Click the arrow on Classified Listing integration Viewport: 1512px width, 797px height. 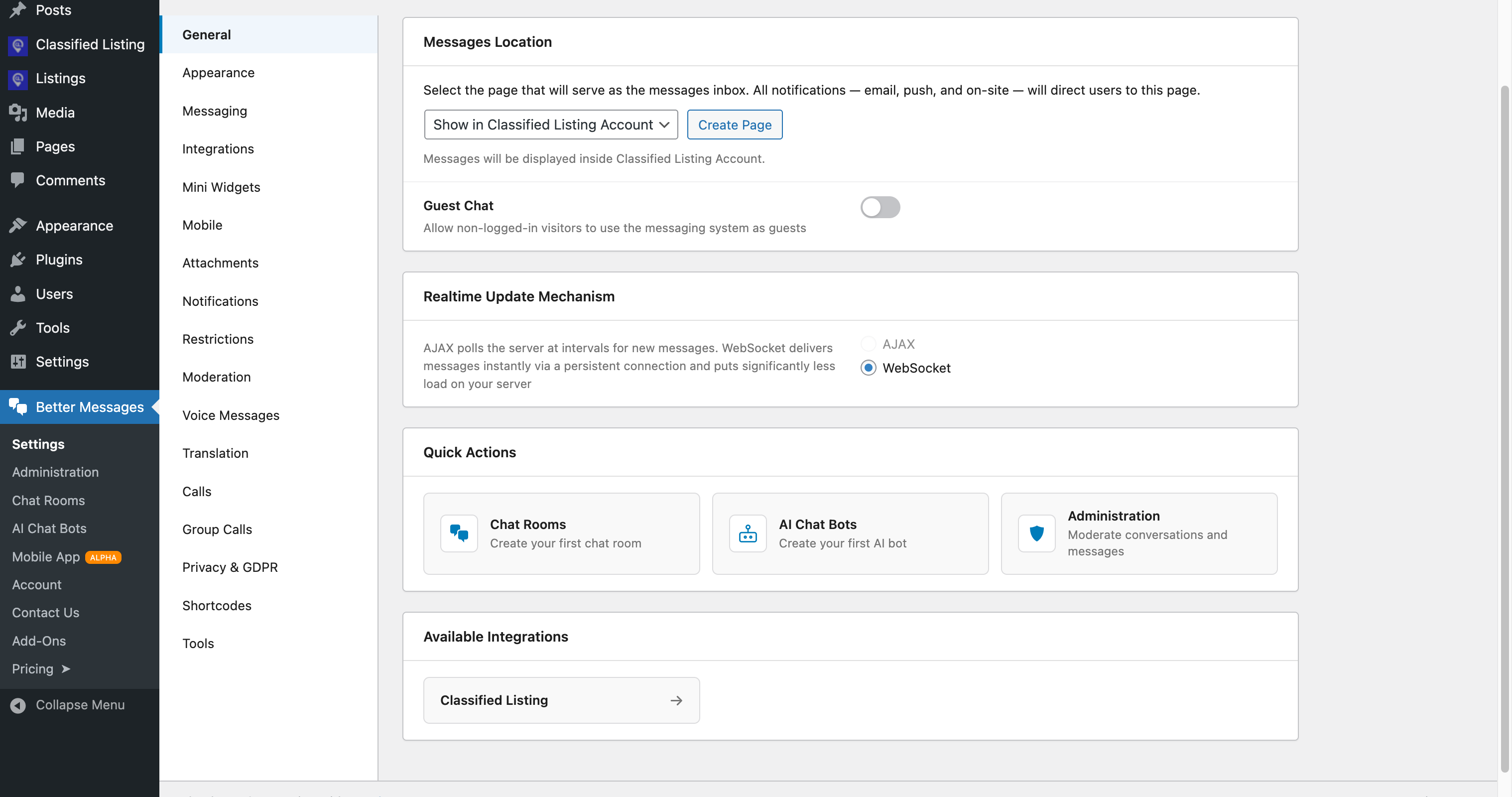click(x=676, y=700)
